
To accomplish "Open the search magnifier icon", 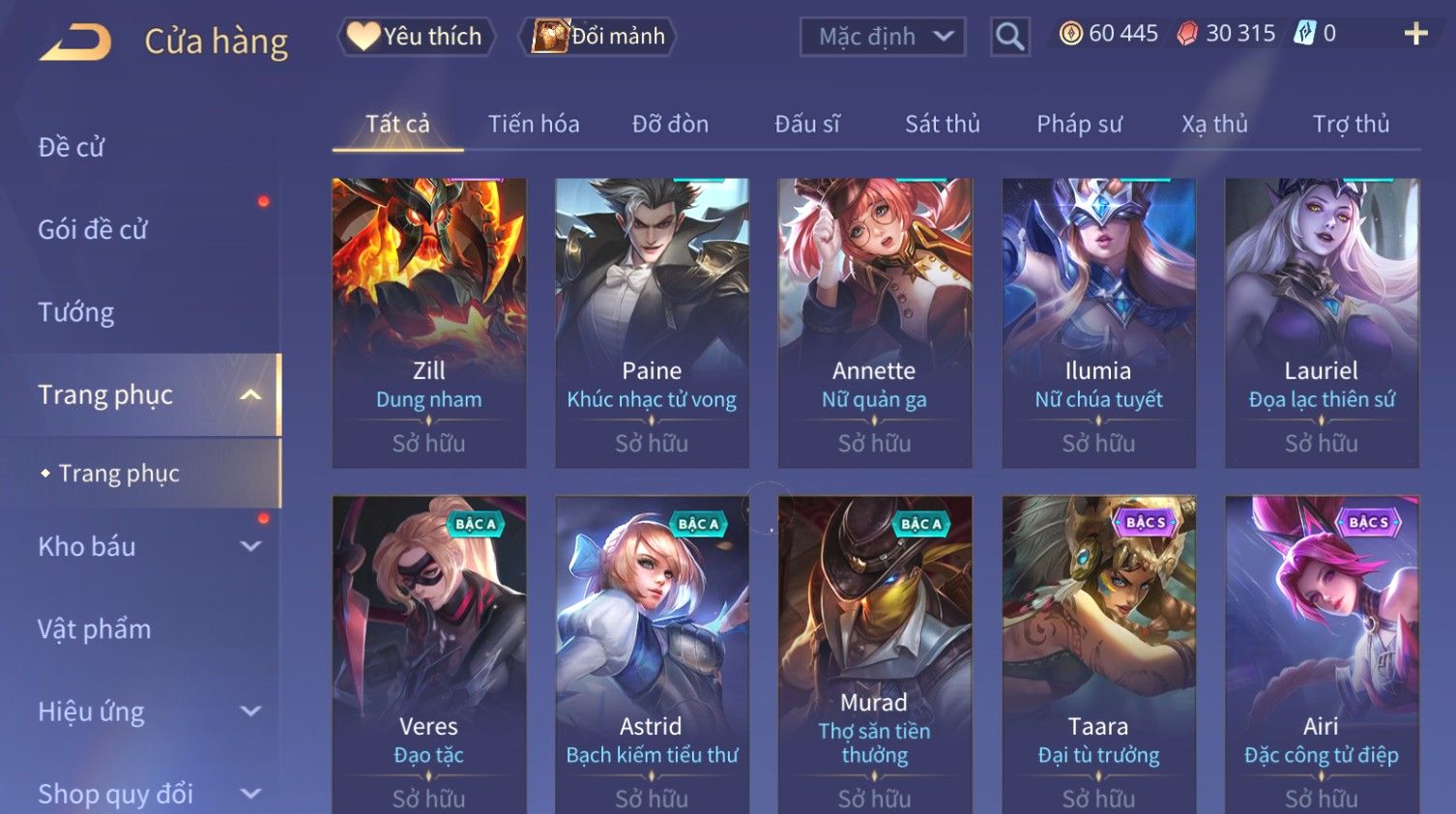I will point(1009,37).
